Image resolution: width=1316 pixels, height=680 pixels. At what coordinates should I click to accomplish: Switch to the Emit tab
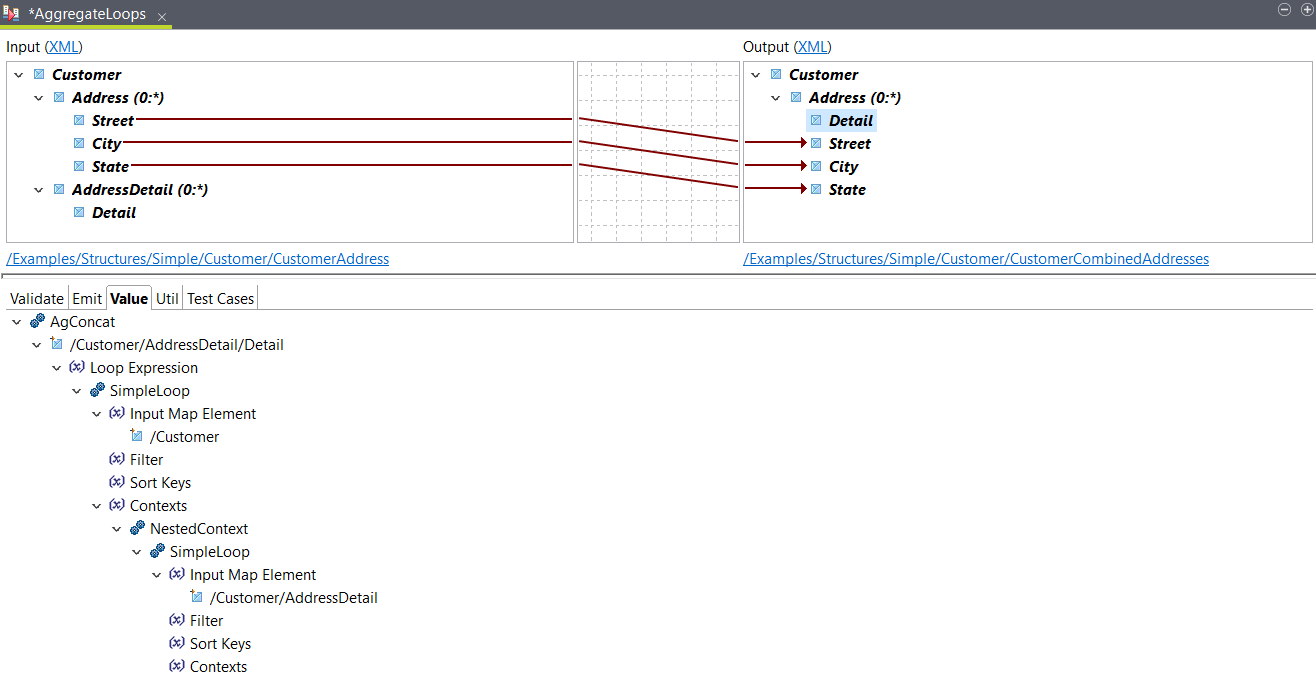tap(87, 298)
